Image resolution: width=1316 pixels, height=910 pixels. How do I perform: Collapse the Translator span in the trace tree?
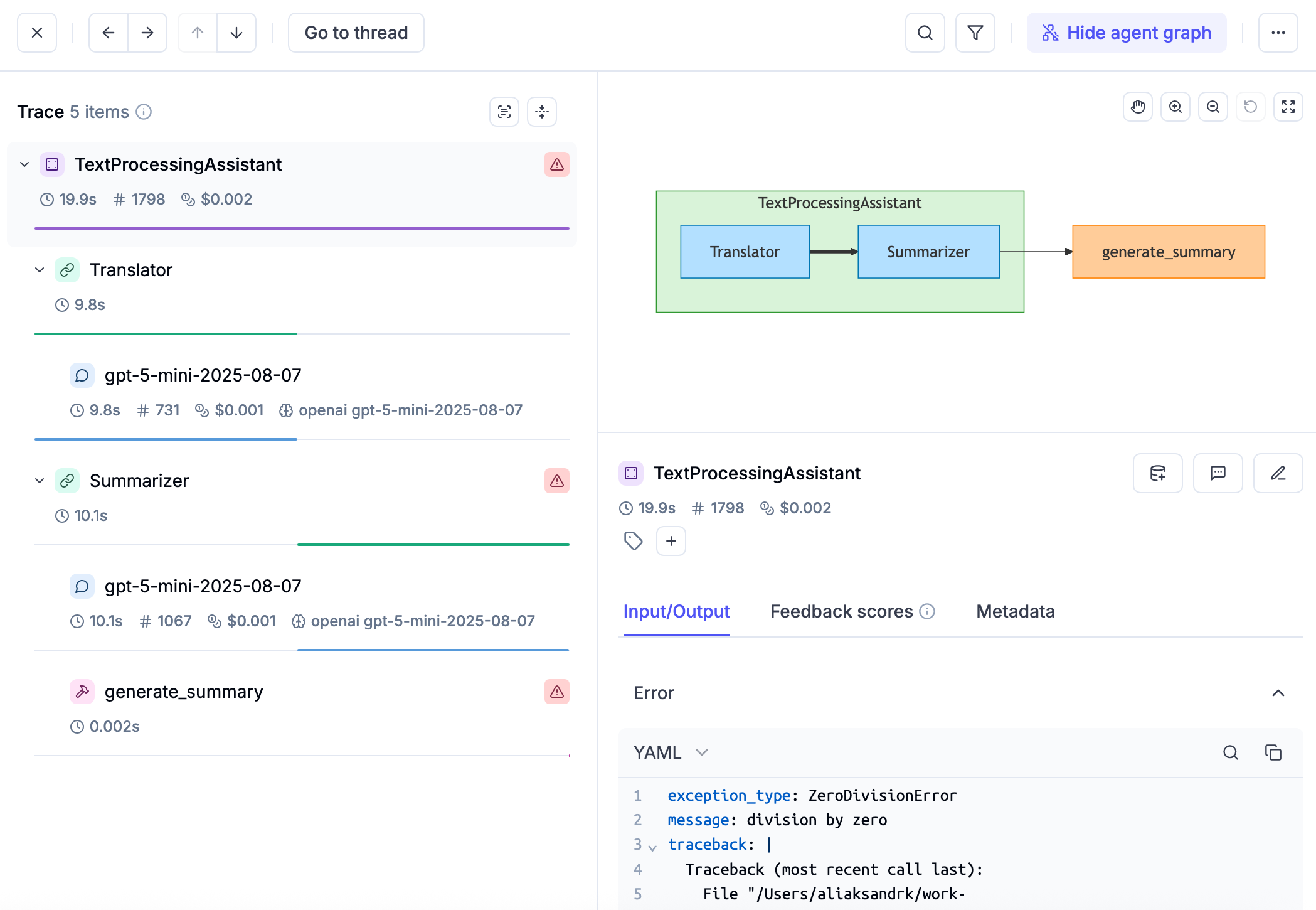[x=40, y=269]
